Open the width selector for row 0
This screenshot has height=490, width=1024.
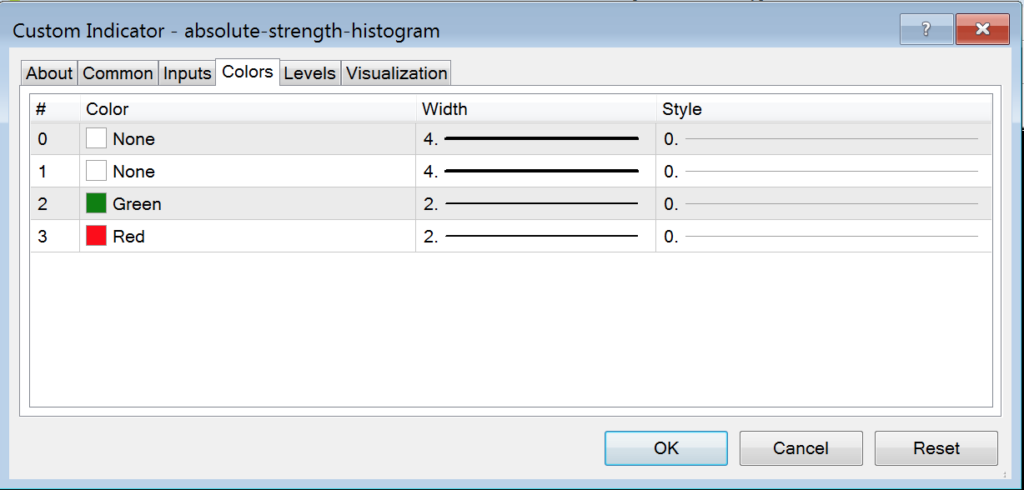[535, 139]
